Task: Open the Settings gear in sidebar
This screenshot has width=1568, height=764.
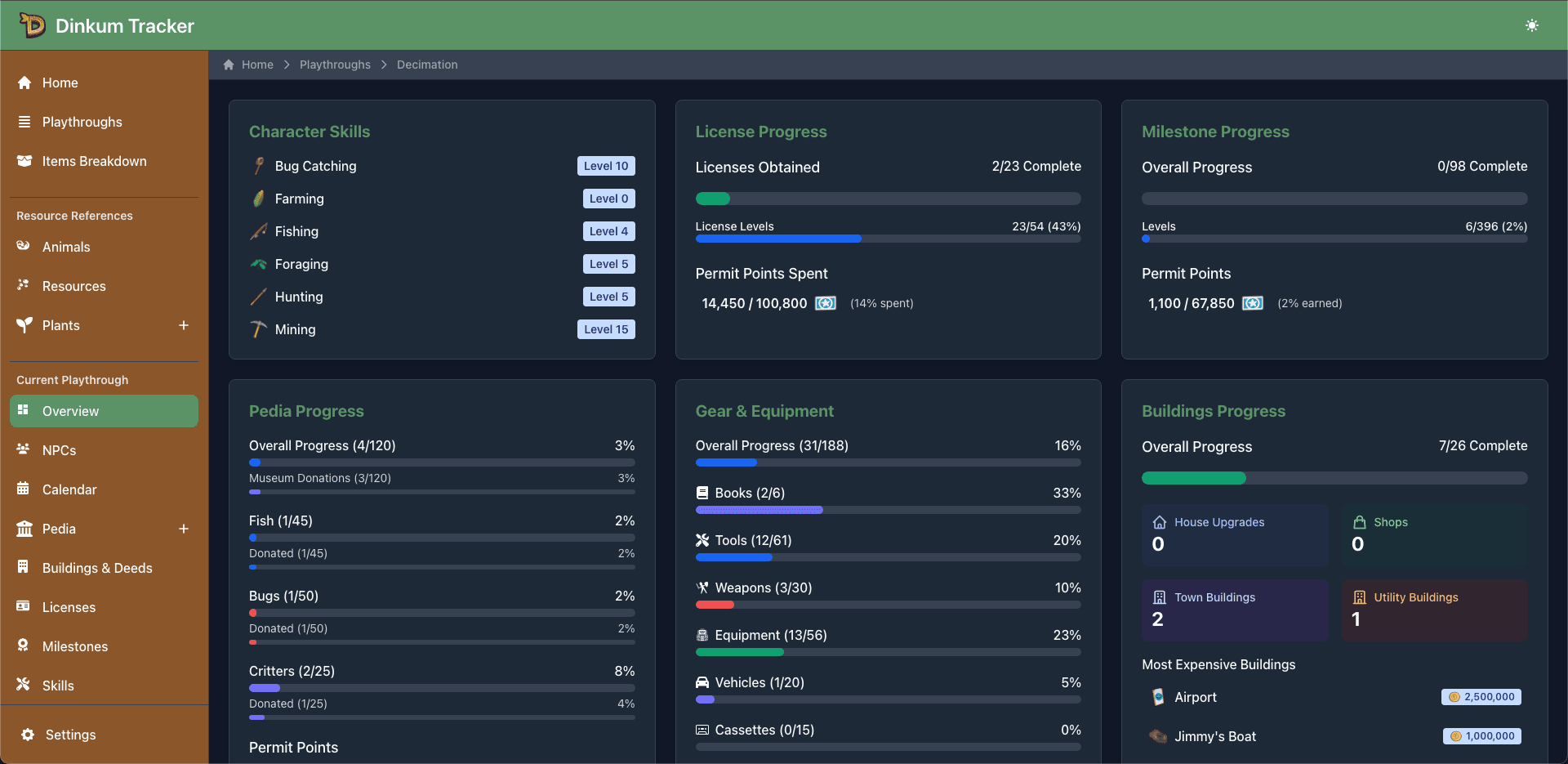Action: [28, 735]
